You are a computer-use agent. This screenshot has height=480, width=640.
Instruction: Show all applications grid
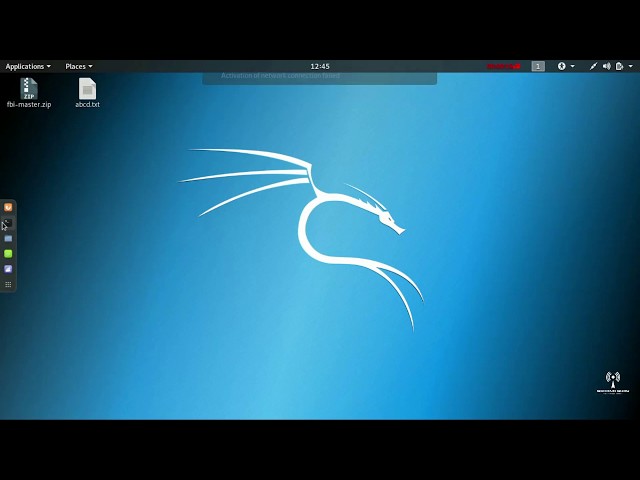(x=8, y=284)
